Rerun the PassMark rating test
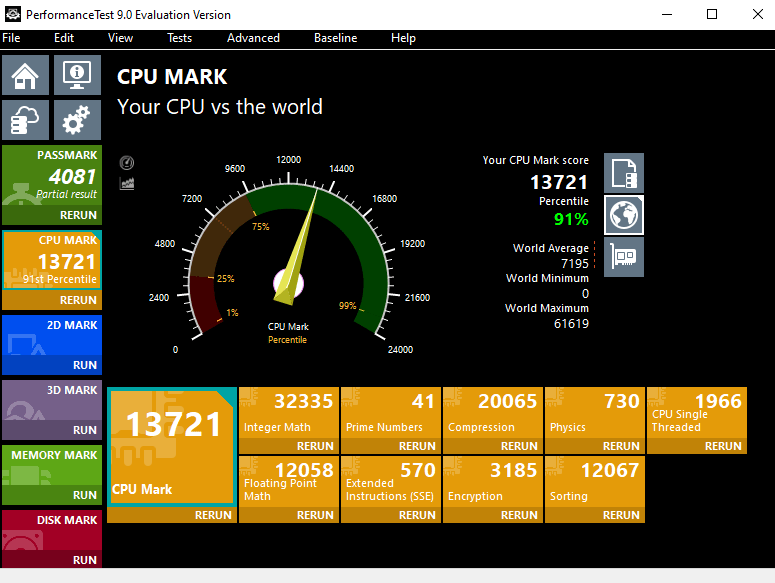 point(52,215)
